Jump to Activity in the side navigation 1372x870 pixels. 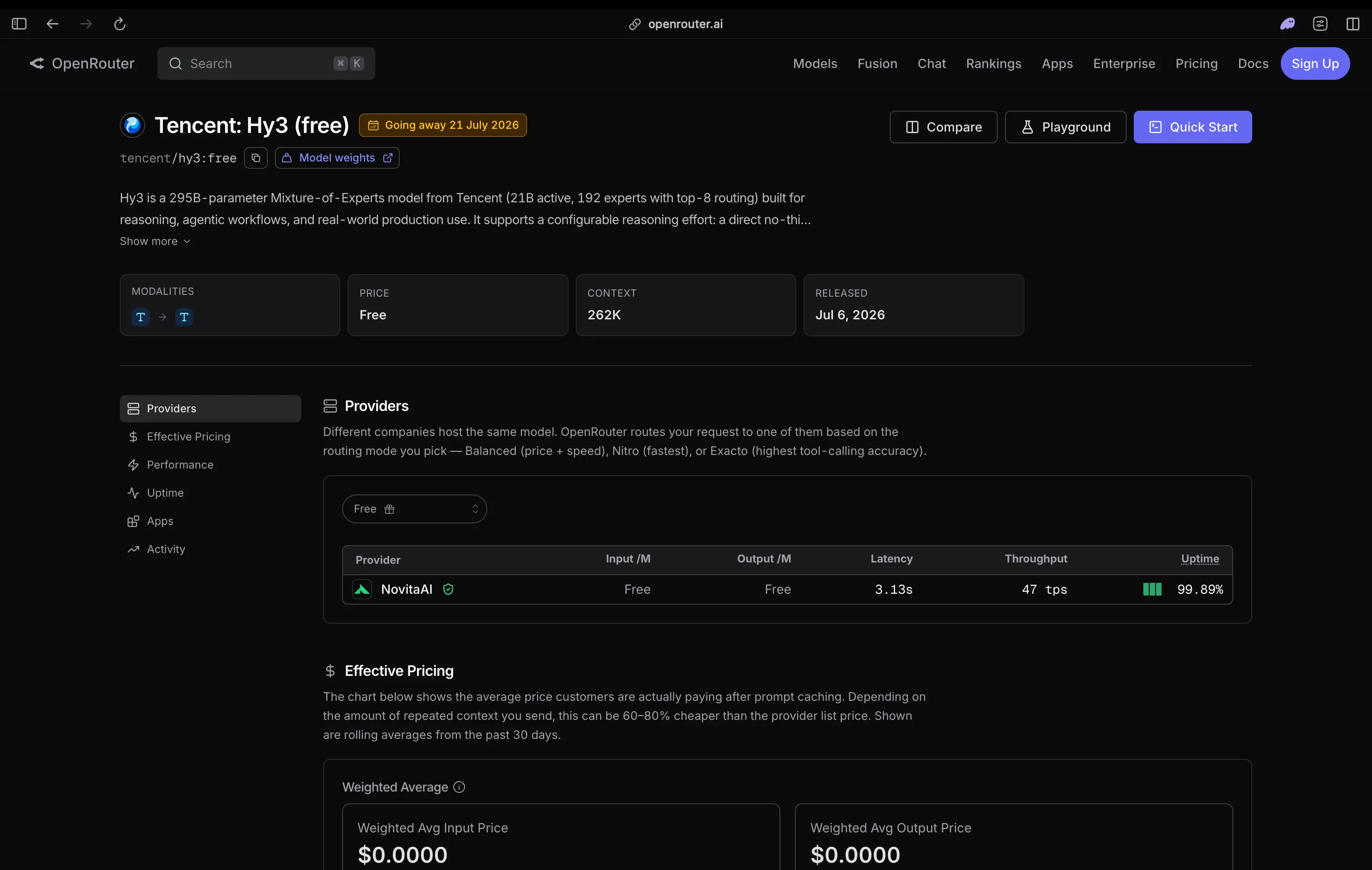(x=210, y=549)
